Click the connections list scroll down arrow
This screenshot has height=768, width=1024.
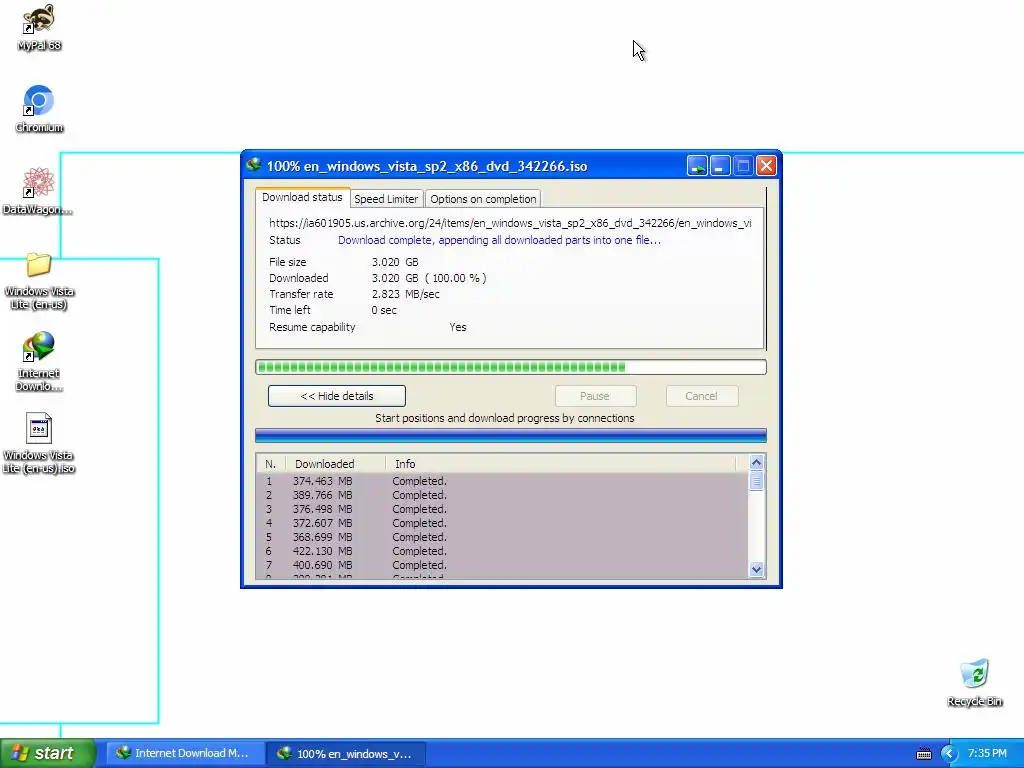pyautogui.click(x=756, y=569)
